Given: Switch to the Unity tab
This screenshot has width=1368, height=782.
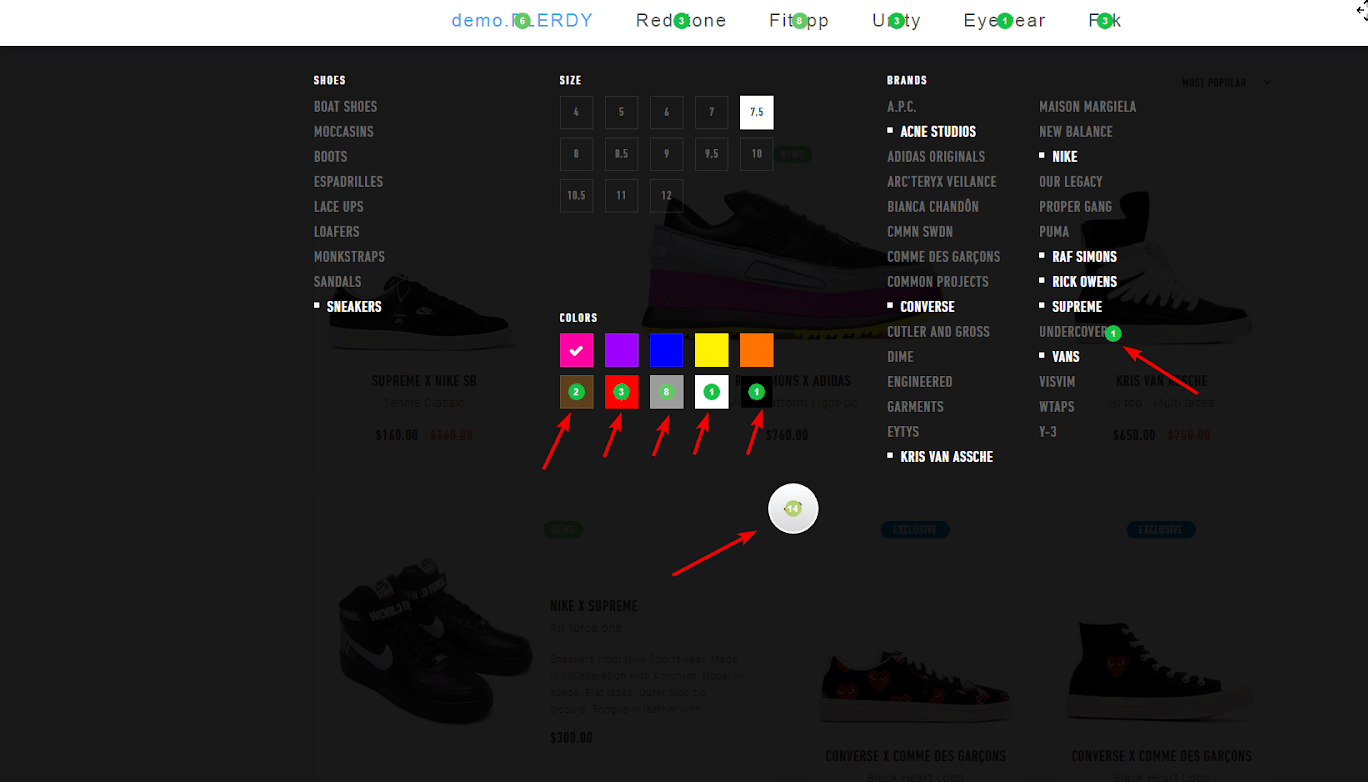Looking at the screenshot, I should click(896, 20).
